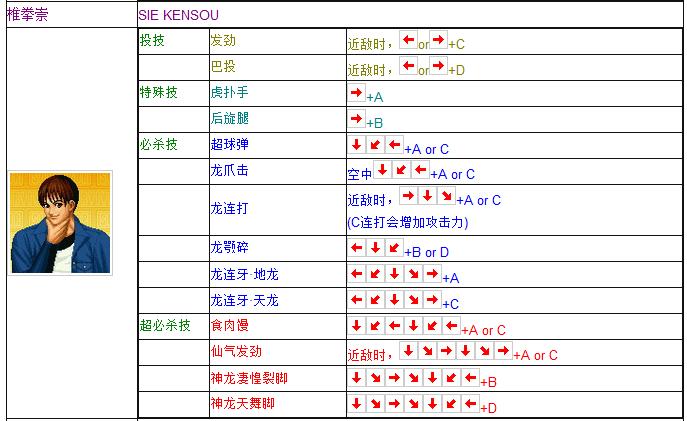
Task: Click the down-left arrow icon in the 龙连牙·天龙 row
Action: 375,299
